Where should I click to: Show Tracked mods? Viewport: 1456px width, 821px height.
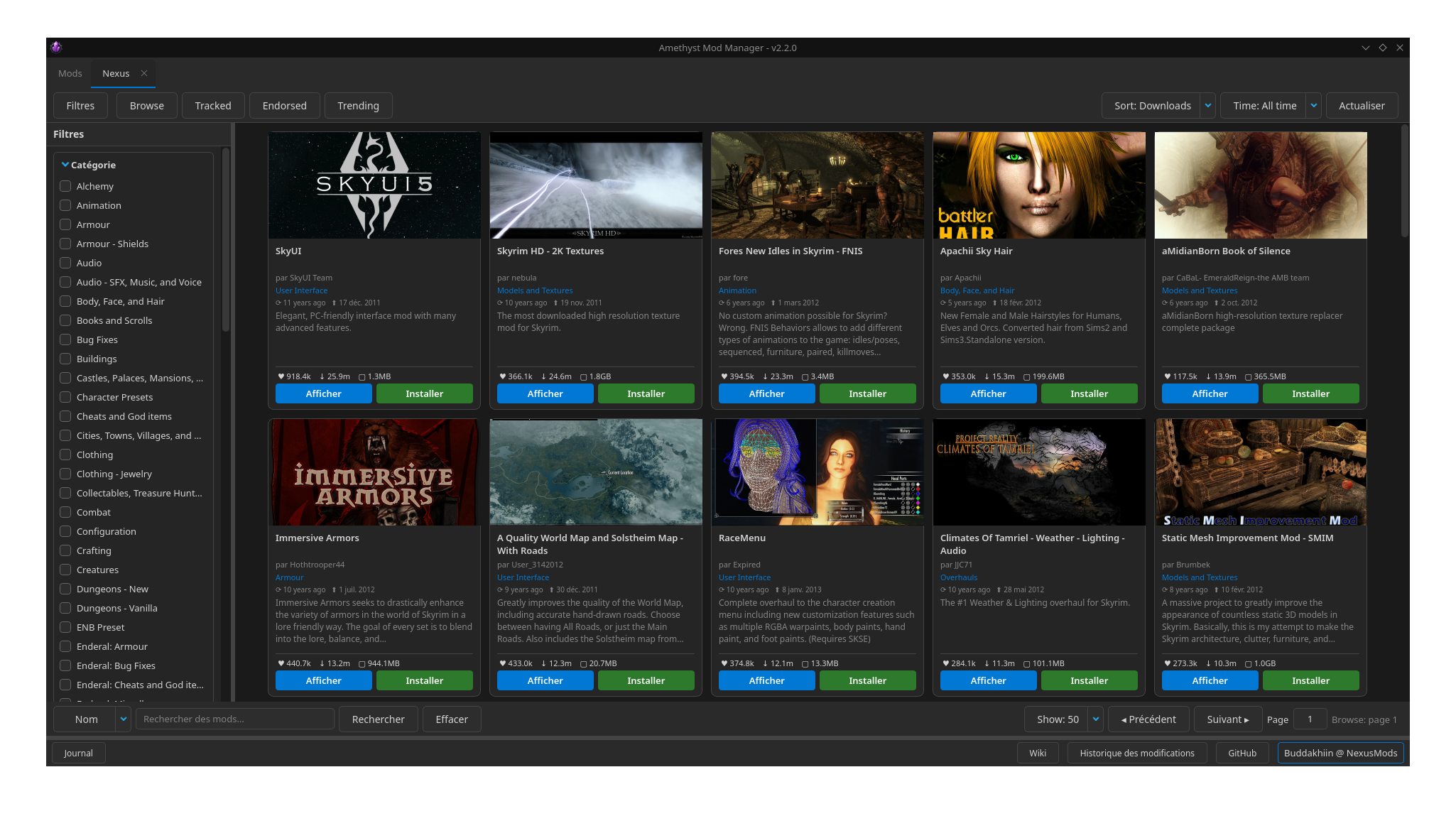pos(213,106)
